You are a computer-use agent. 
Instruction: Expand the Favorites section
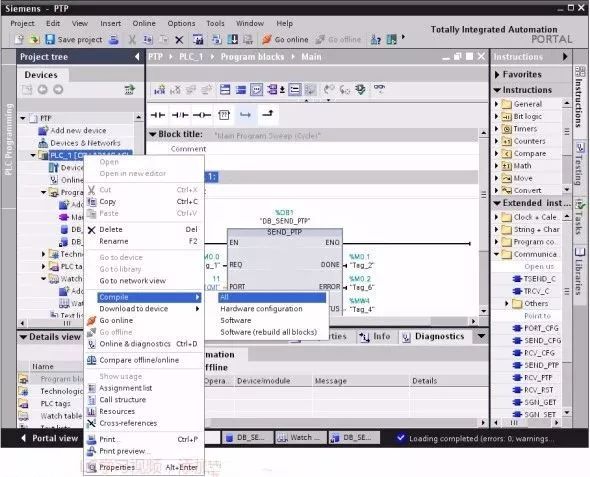497,74
